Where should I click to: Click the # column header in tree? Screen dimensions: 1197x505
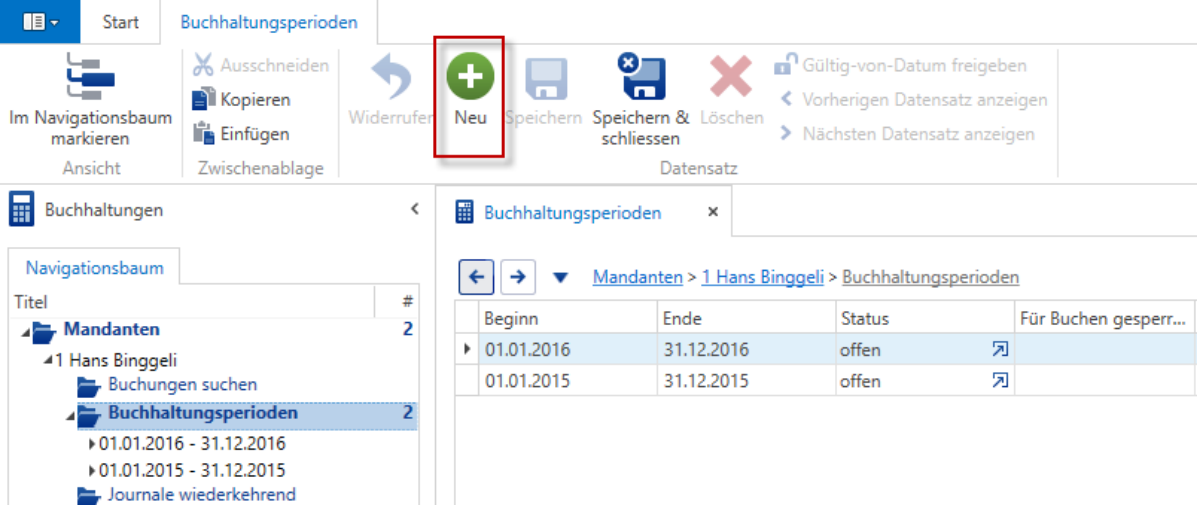point(408,302)
